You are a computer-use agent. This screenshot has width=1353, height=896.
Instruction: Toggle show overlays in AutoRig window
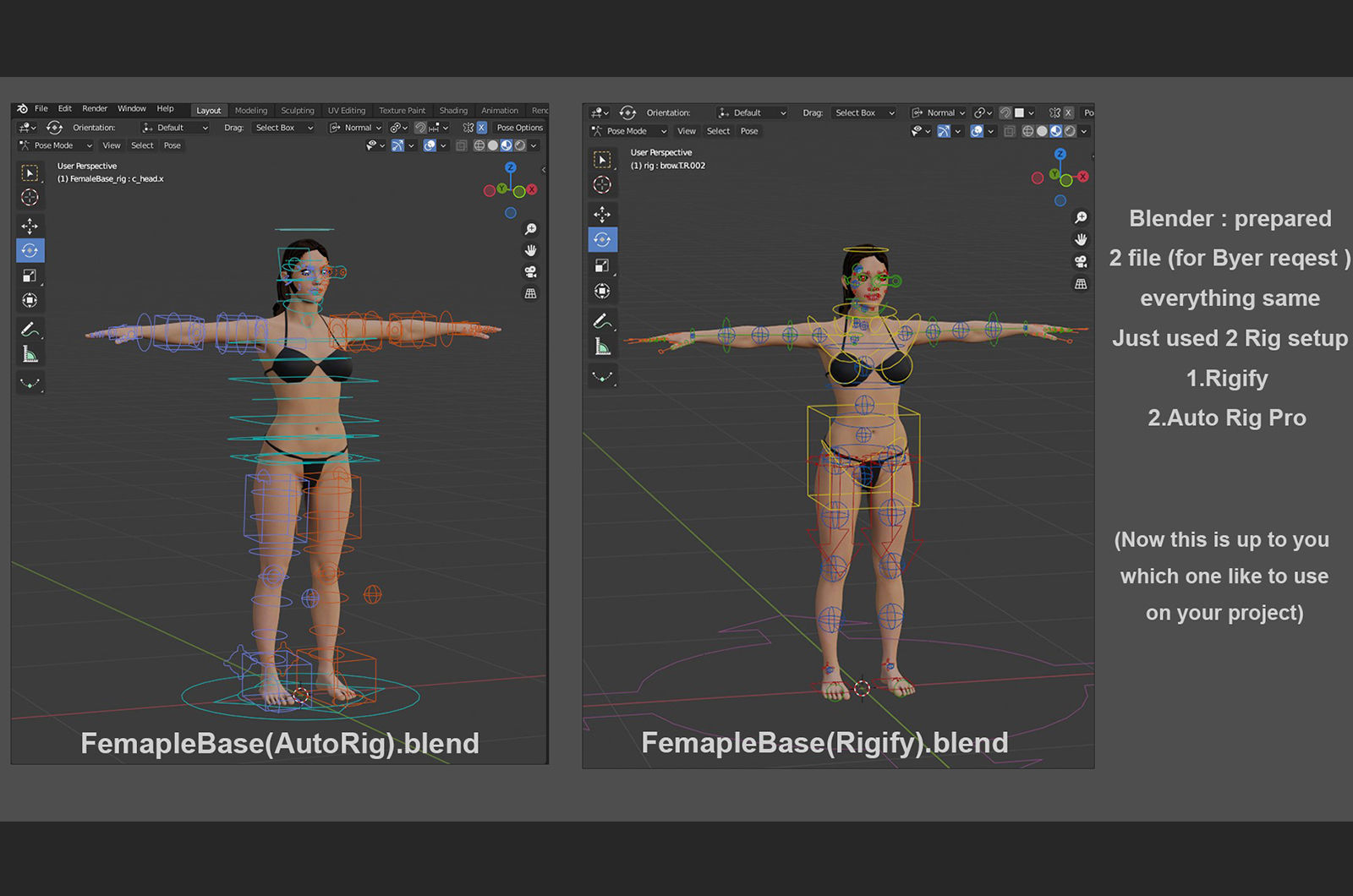click(430, 145)
